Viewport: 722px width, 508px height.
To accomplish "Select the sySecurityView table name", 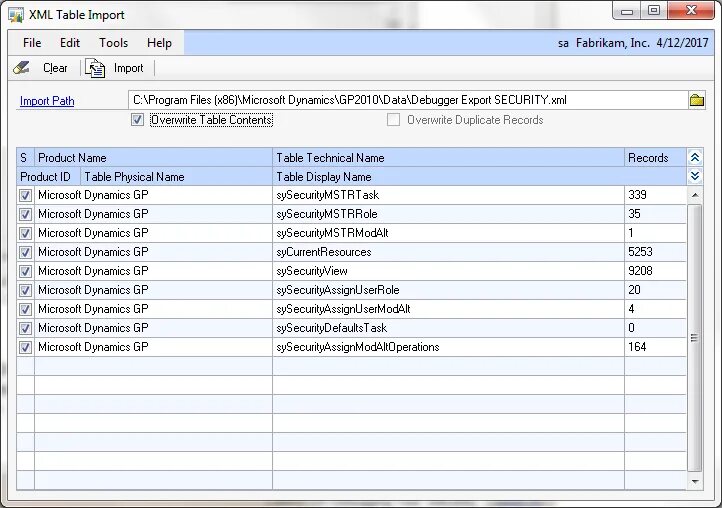I will (312, 271).
